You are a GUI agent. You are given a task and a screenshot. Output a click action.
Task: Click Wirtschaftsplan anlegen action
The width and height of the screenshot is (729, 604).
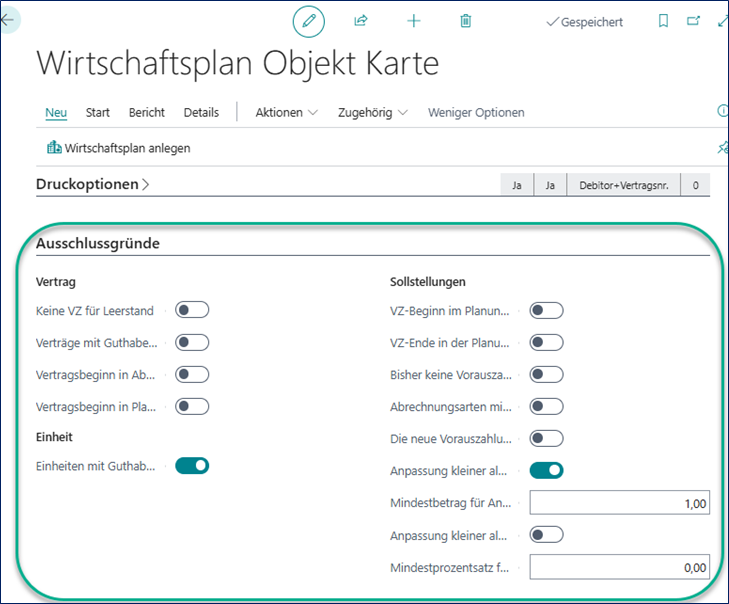(x=119, y=148)
